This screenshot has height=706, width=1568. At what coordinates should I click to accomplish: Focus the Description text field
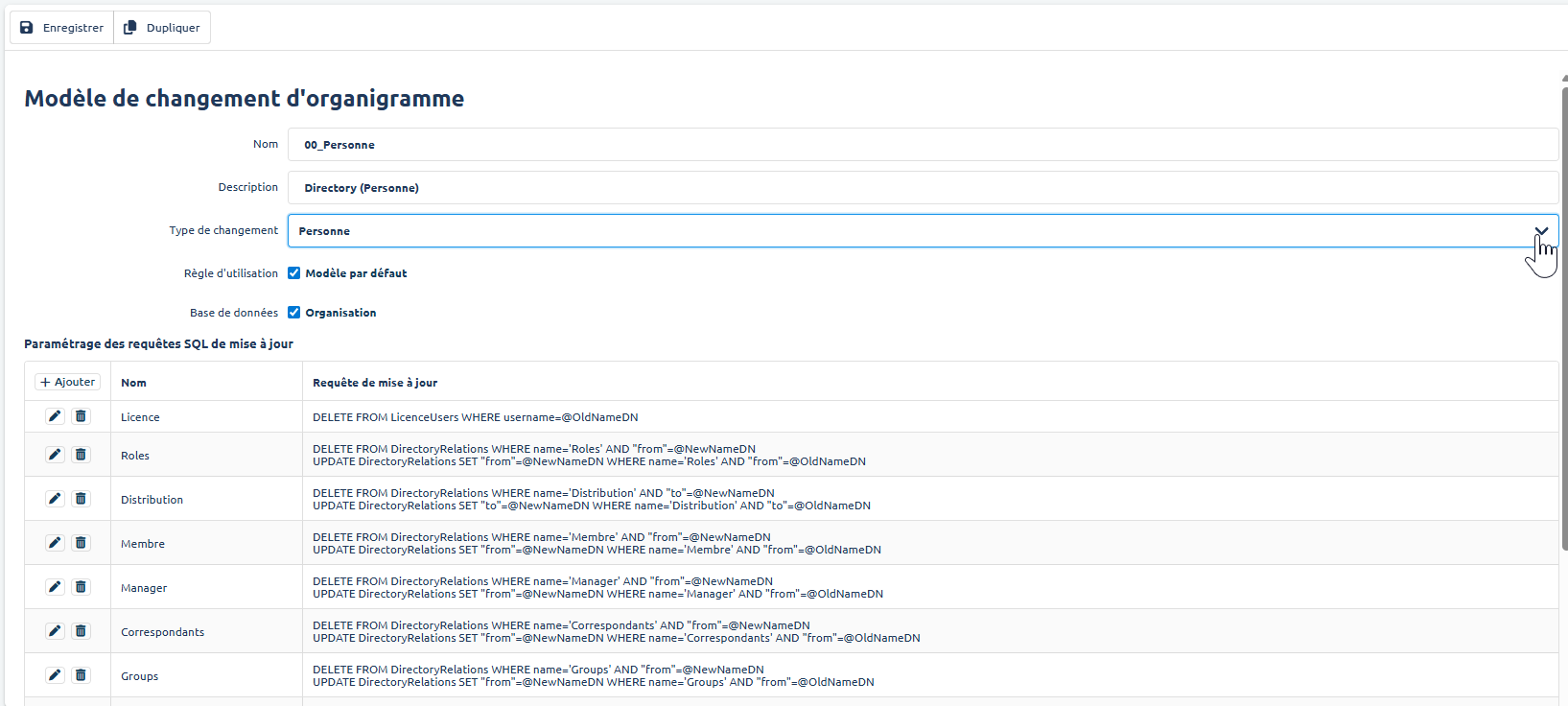click(x=921, y=188)
